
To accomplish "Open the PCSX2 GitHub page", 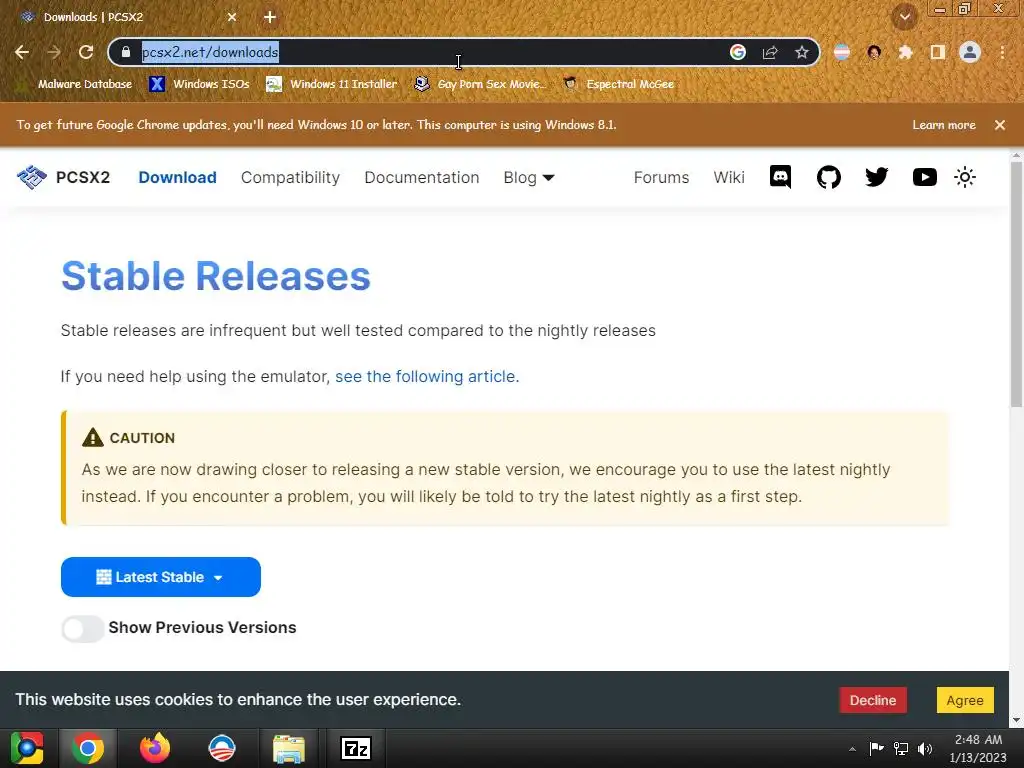I will tap(829, 177).
